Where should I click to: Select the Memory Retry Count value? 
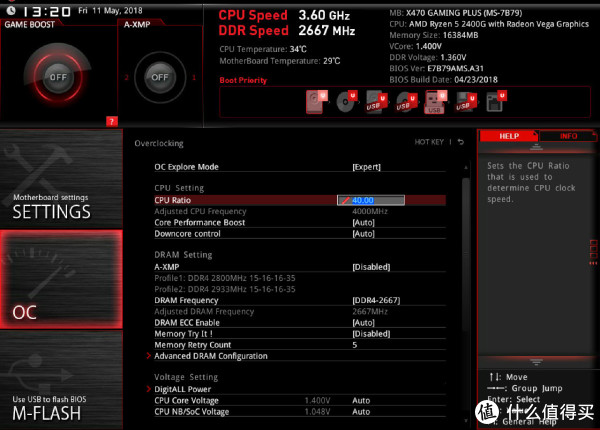354,345
